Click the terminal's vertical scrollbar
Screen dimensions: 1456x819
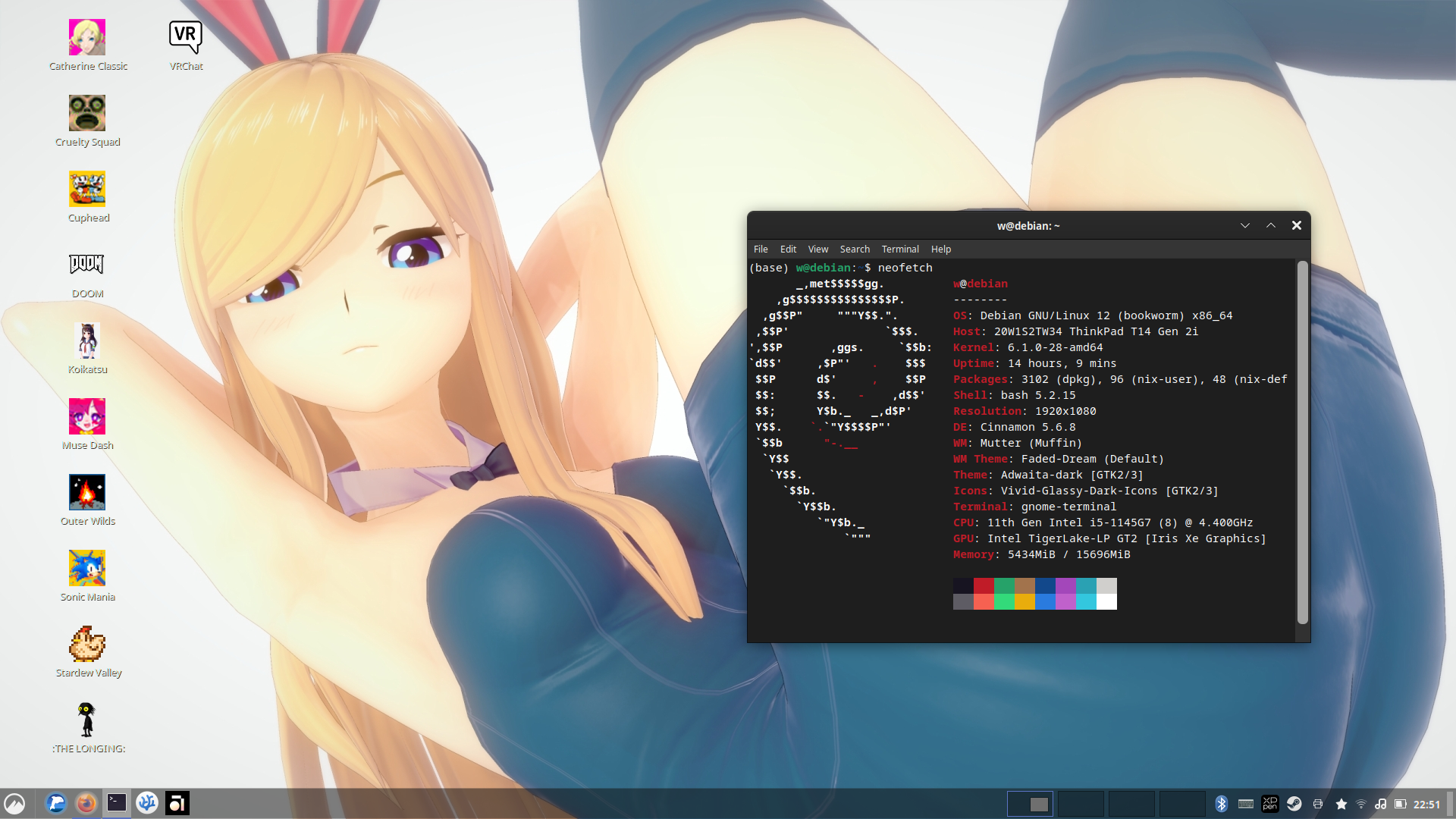pyautogui.click(x=1302, y=442)
